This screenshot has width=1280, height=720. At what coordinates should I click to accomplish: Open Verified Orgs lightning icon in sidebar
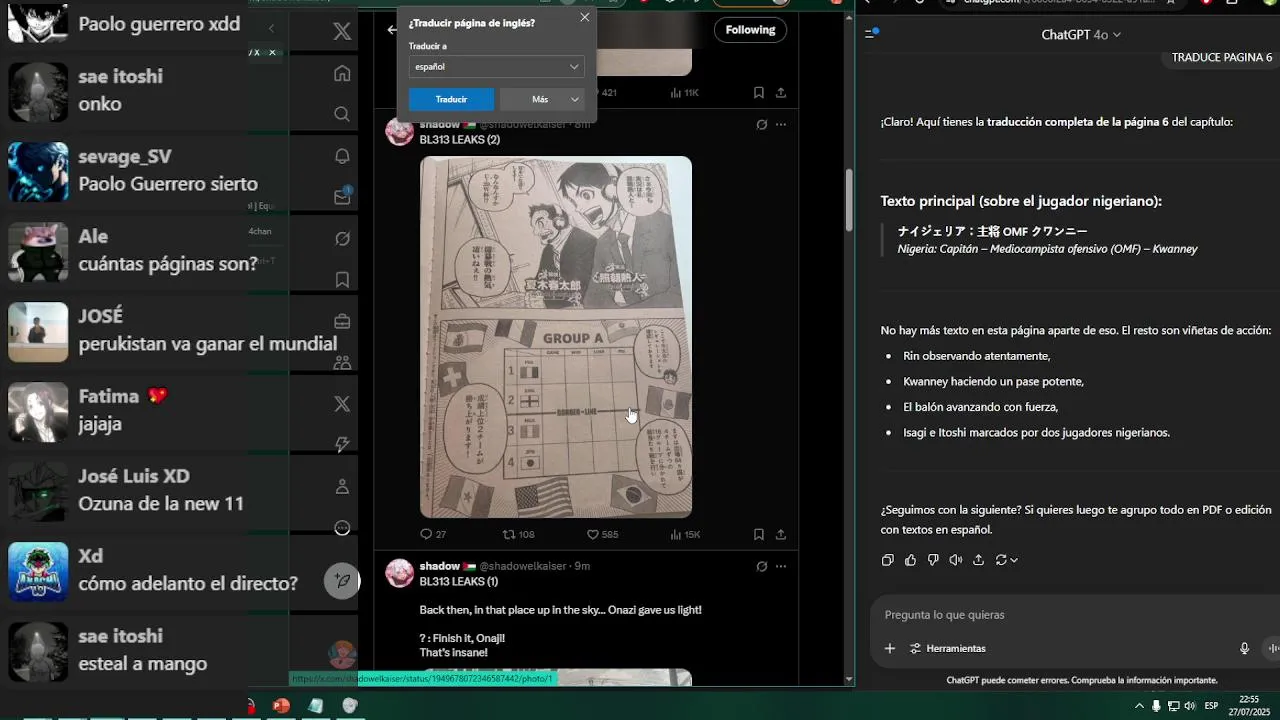click(x=342, y=444)
